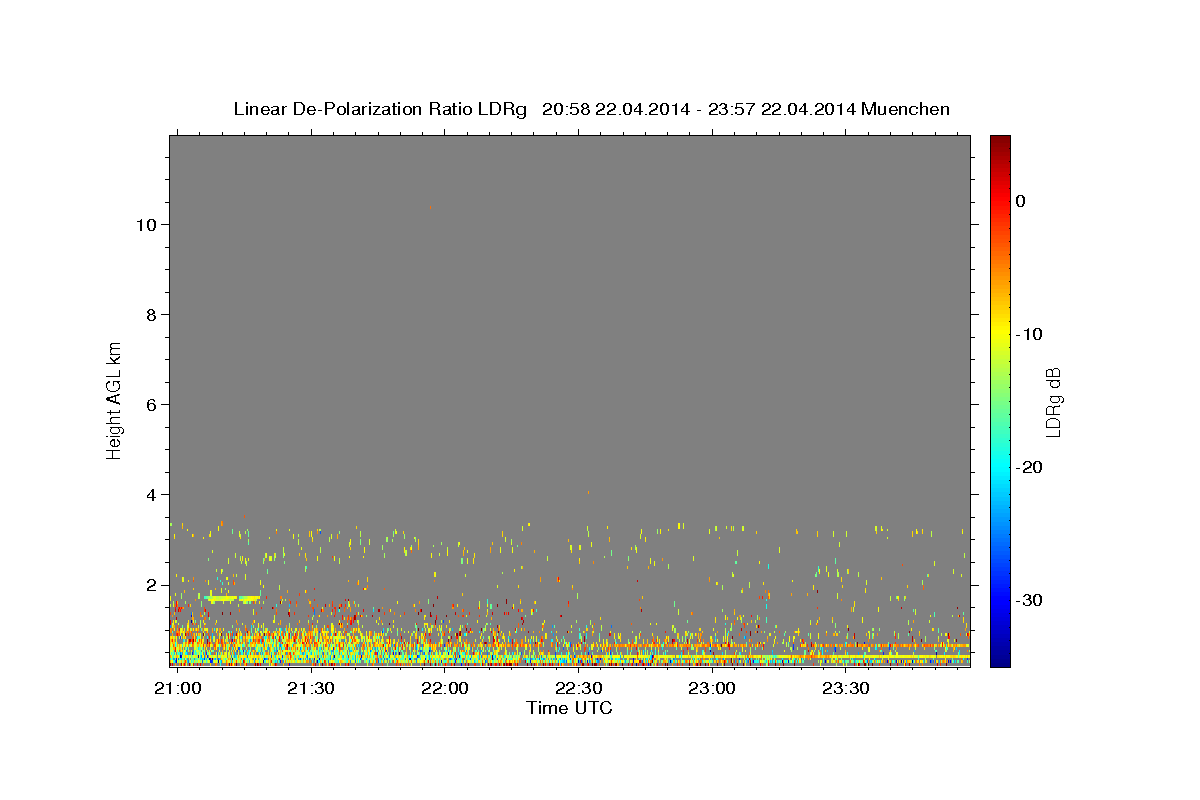Click the height tick label 10
Screen dimensions: 1200x800
pyautogui.click(x=146, y=225)
